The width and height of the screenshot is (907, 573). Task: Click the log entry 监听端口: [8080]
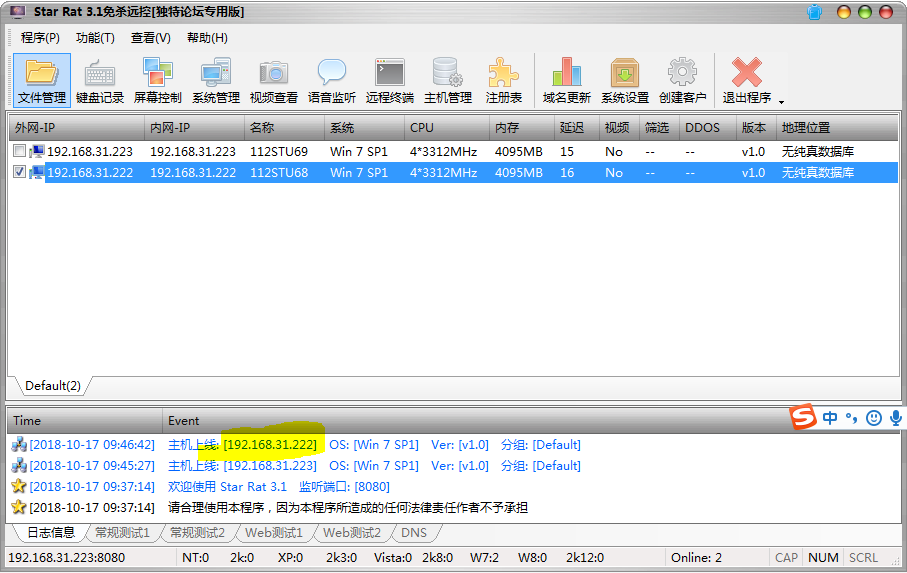[x=344, y=486]
